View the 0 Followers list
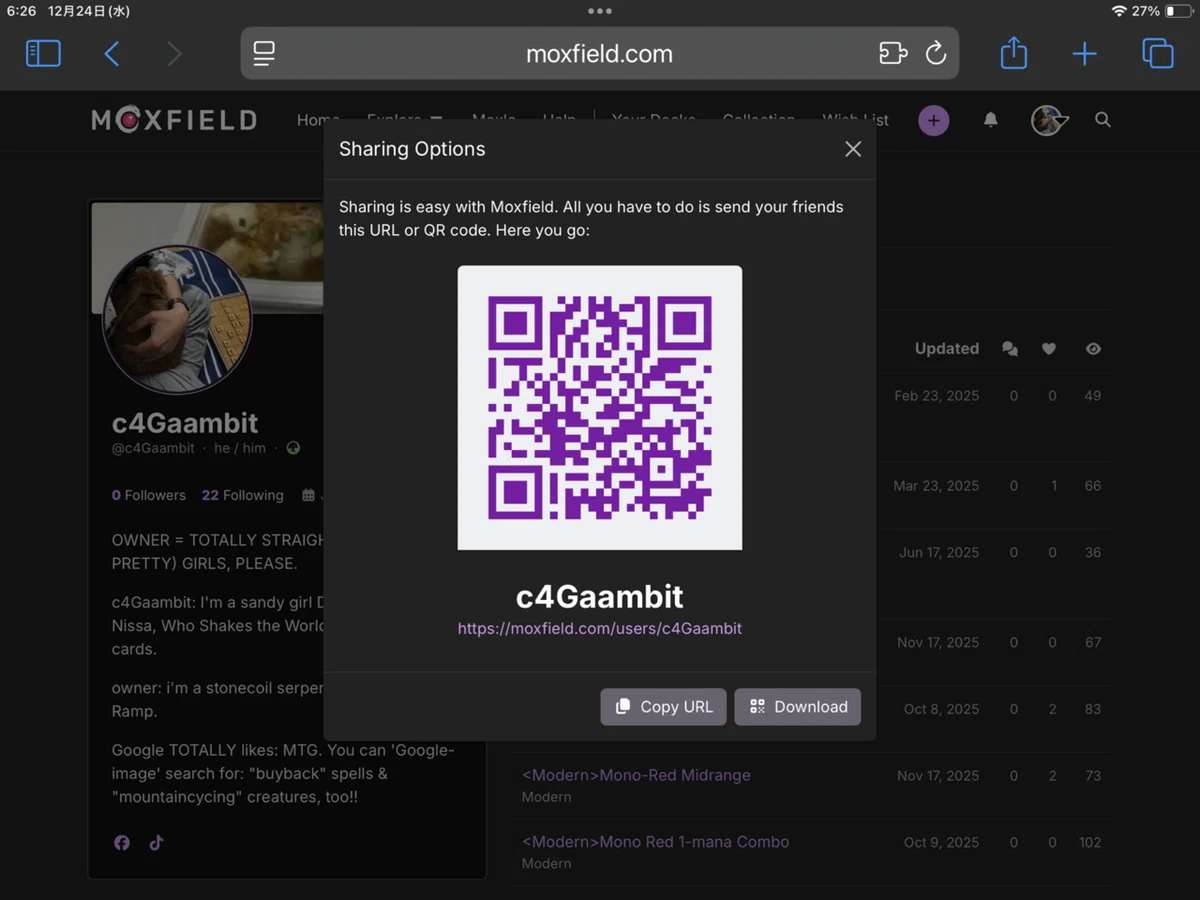 (149, 495)
